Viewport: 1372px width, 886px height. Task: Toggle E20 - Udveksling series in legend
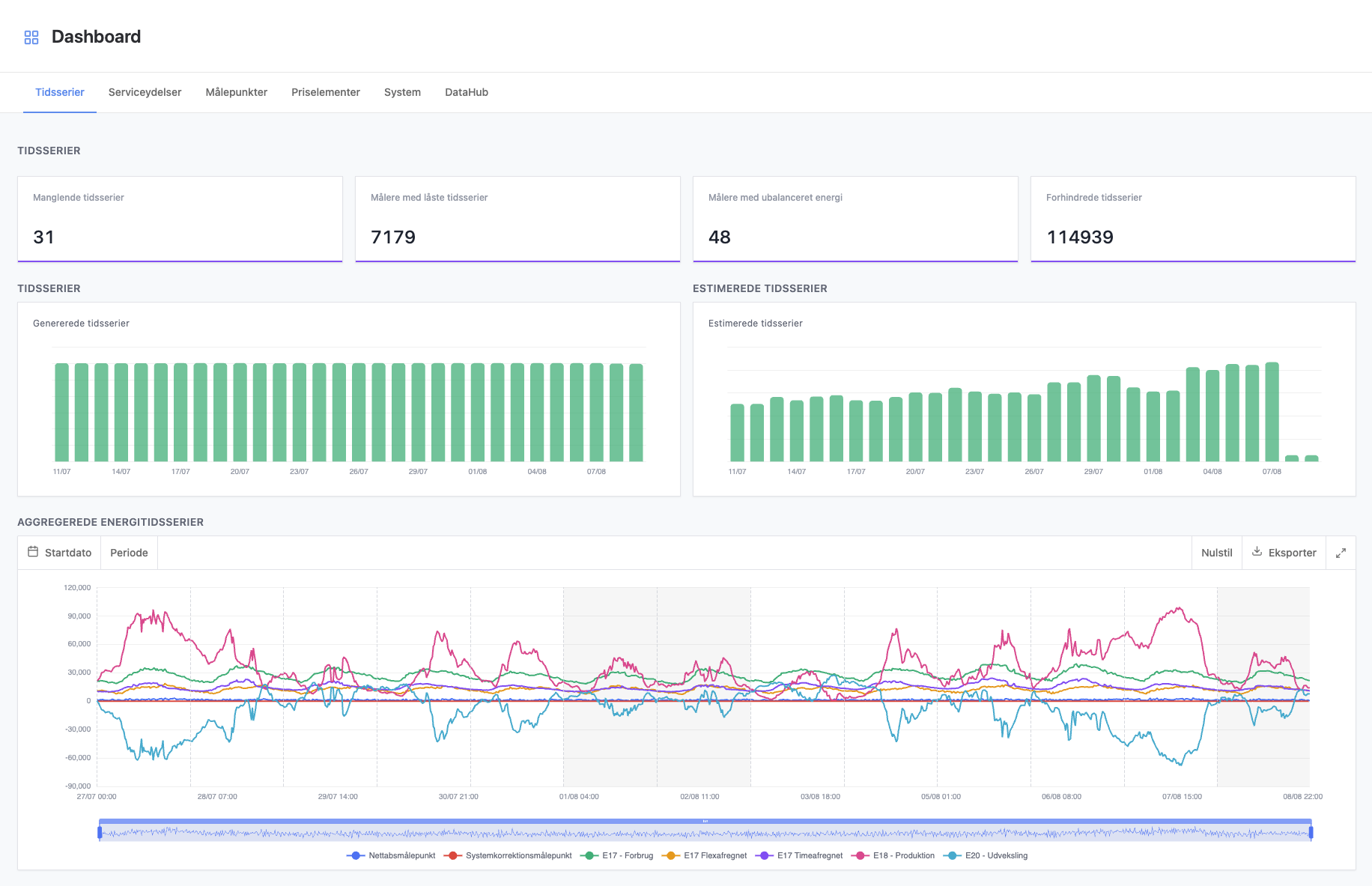tap(986, 855)
